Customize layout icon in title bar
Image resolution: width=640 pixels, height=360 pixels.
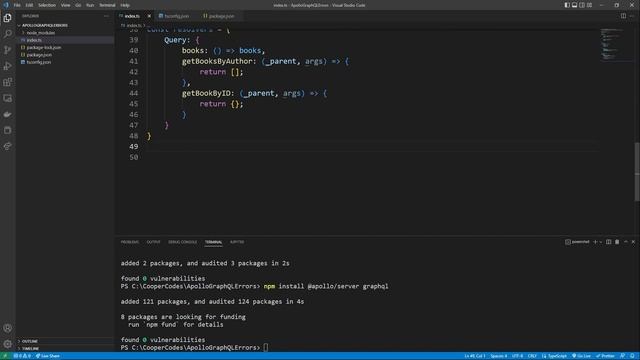pos(589,5)
